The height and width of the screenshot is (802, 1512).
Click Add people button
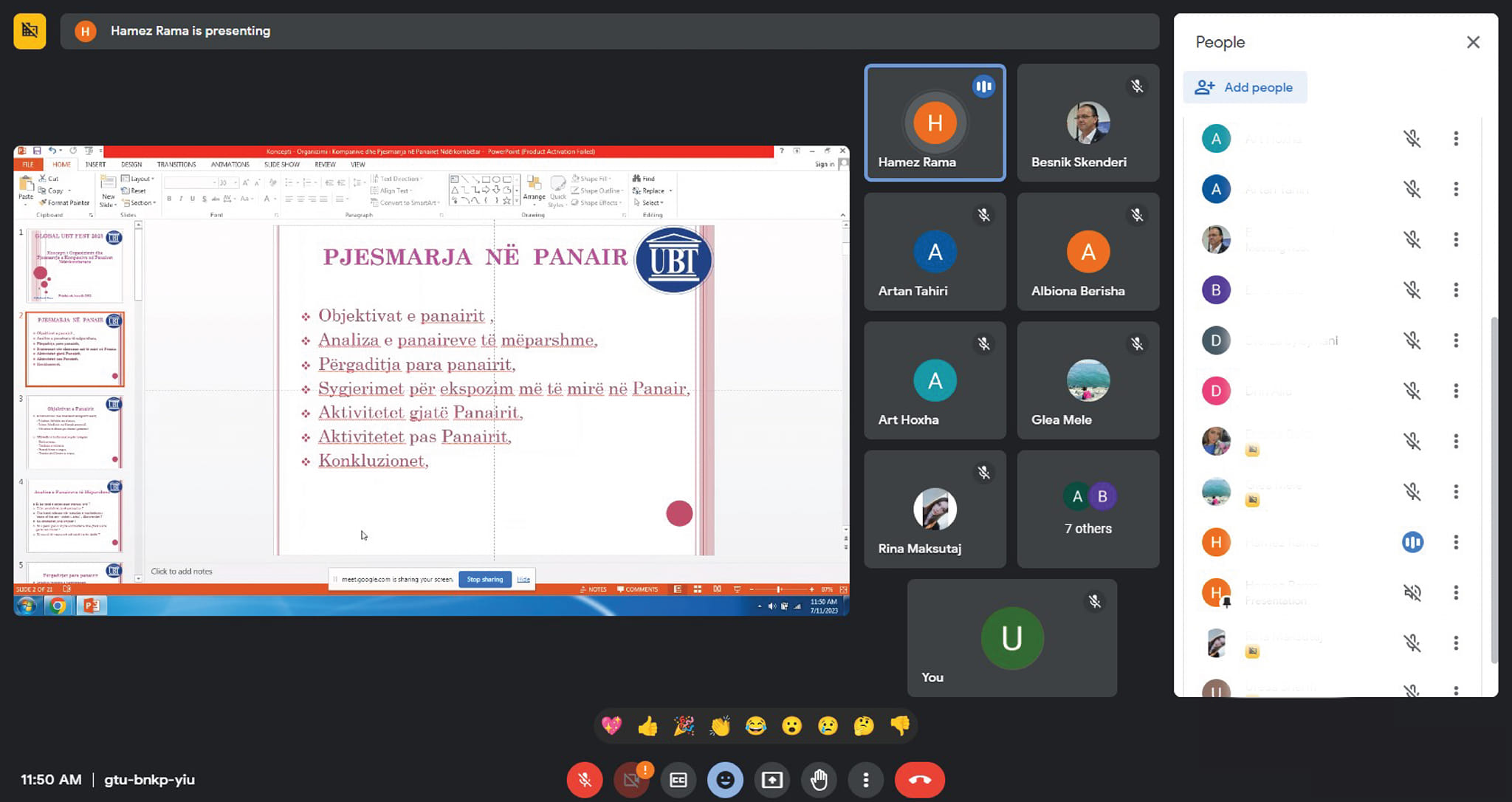(x=1245, y=87)
